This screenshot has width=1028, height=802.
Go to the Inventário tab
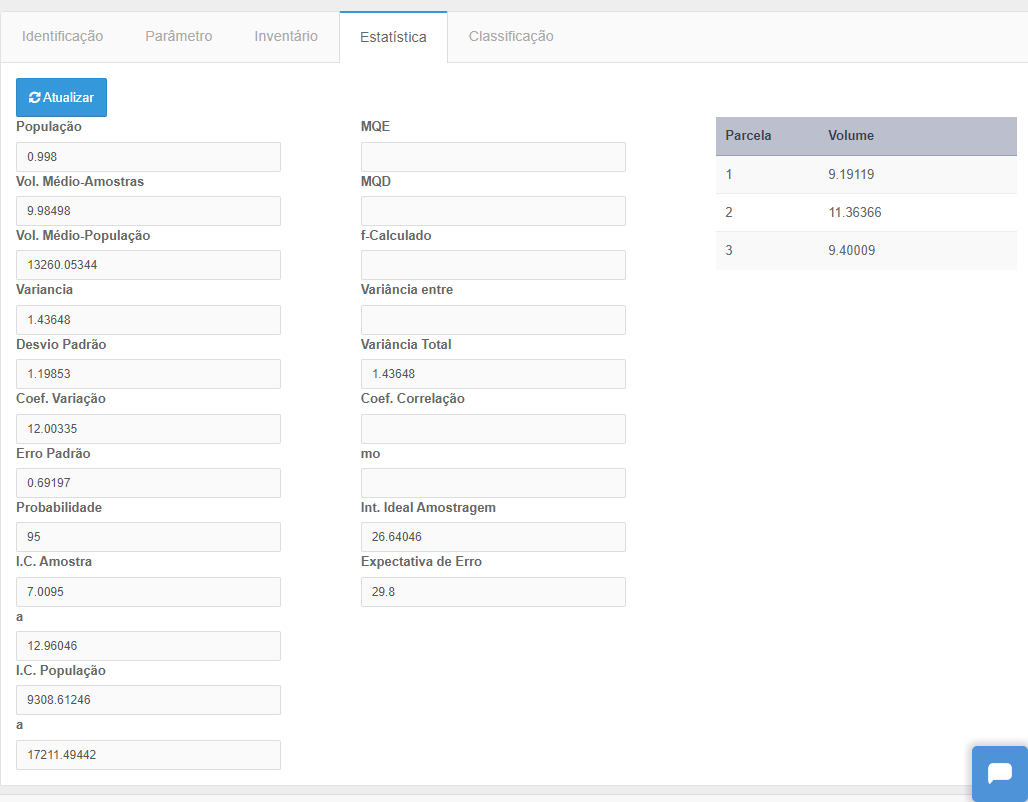click(x=286, y=36)
